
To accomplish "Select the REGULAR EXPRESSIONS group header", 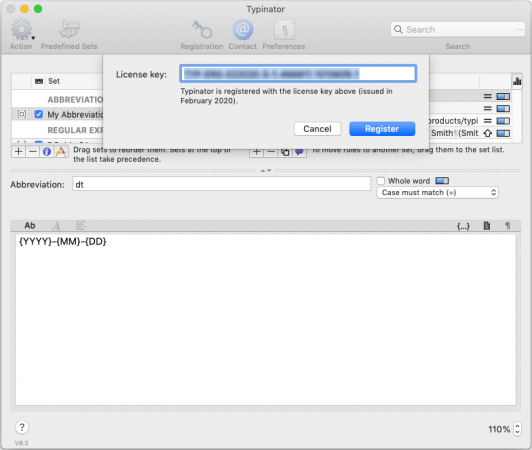I will (x=75, y=130).
